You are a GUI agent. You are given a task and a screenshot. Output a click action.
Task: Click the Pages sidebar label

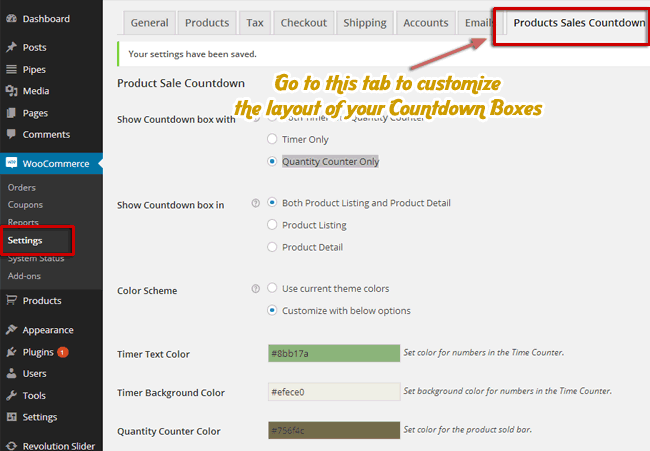tap(35, 113)
